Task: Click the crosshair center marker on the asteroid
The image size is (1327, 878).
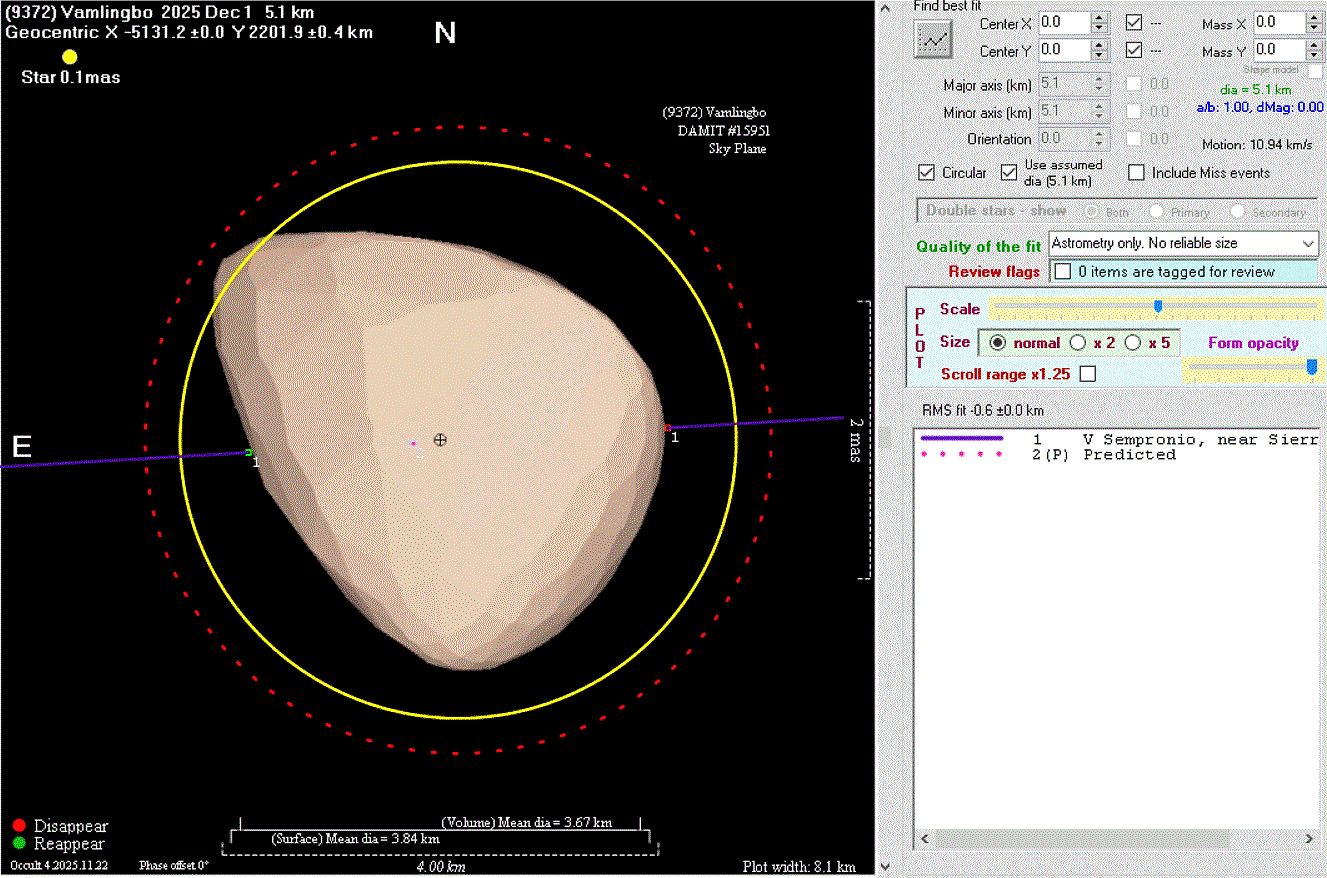Action: coord(440,440)
